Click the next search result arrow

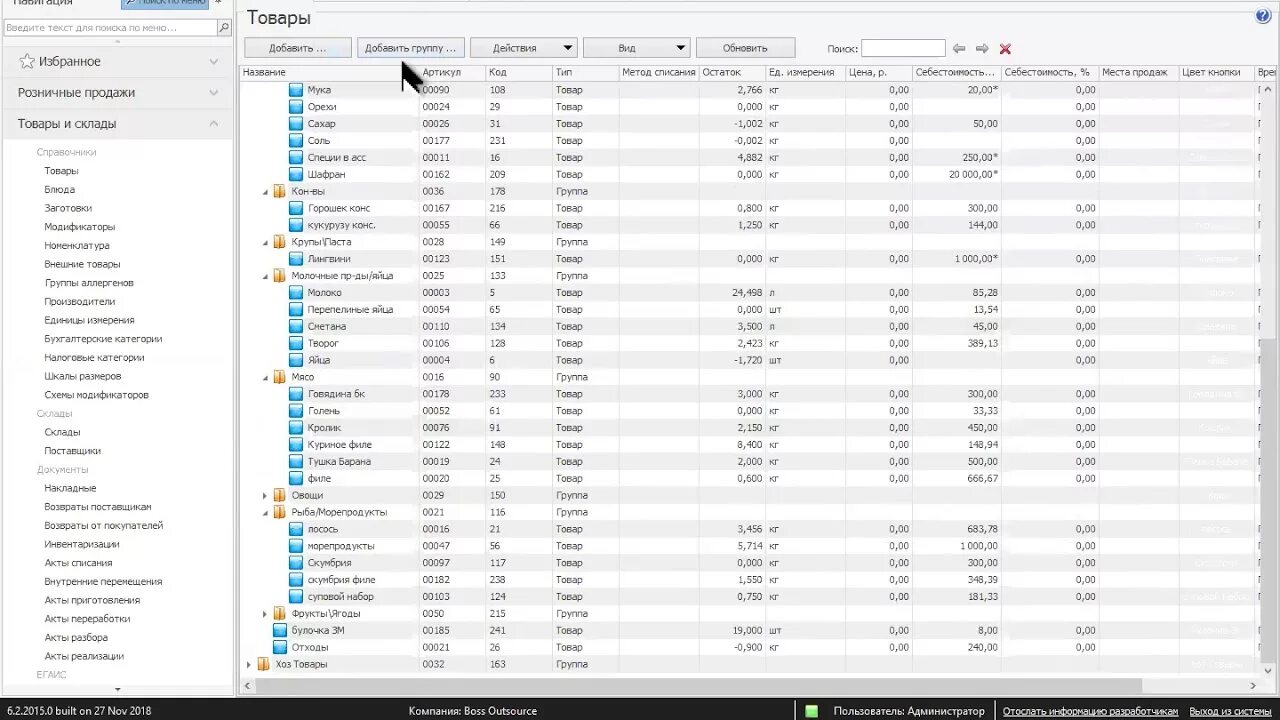(x=982, y=48)
